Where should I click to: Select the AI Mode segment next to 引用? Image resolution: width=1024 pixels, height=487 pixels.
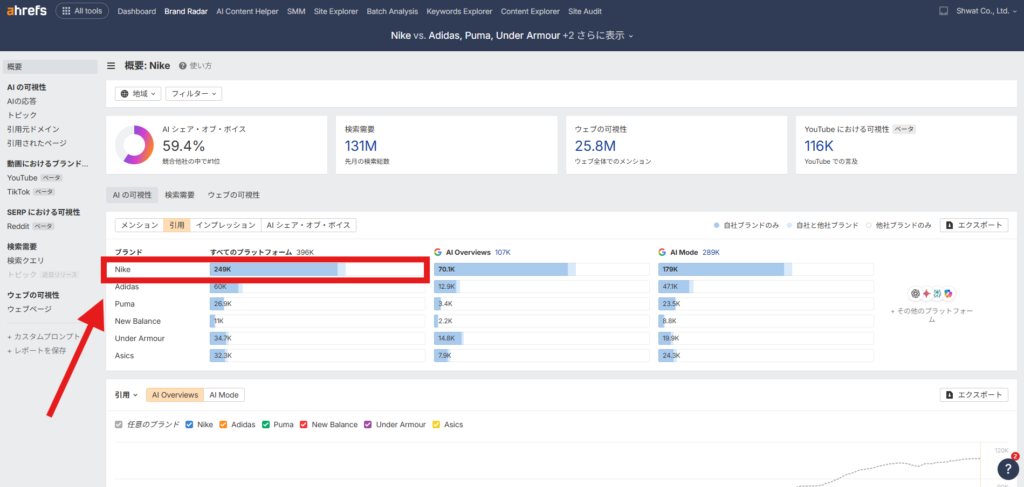[224, 395]
